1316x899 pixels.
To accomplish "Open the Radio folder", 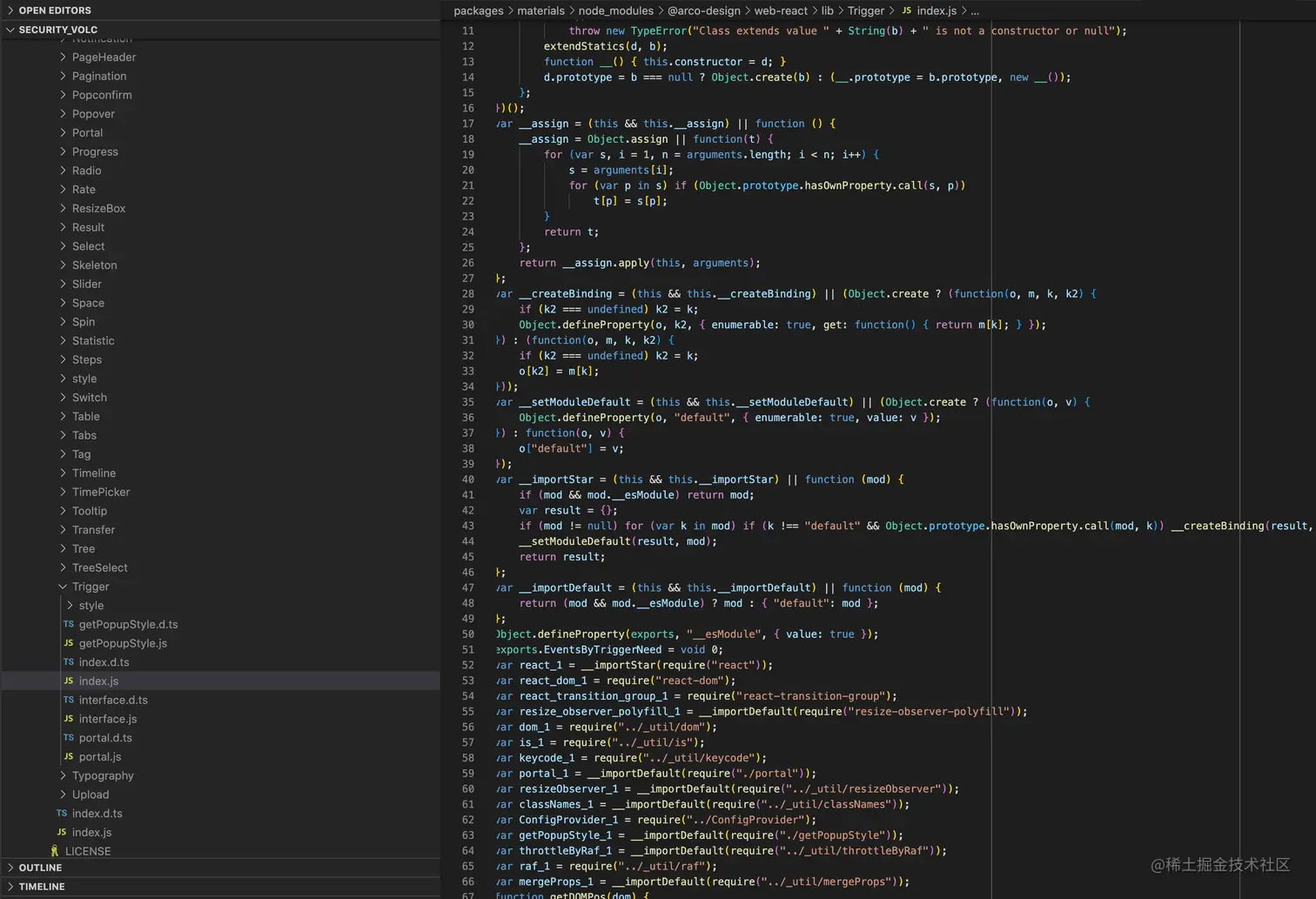I will [x=86, y=171].
